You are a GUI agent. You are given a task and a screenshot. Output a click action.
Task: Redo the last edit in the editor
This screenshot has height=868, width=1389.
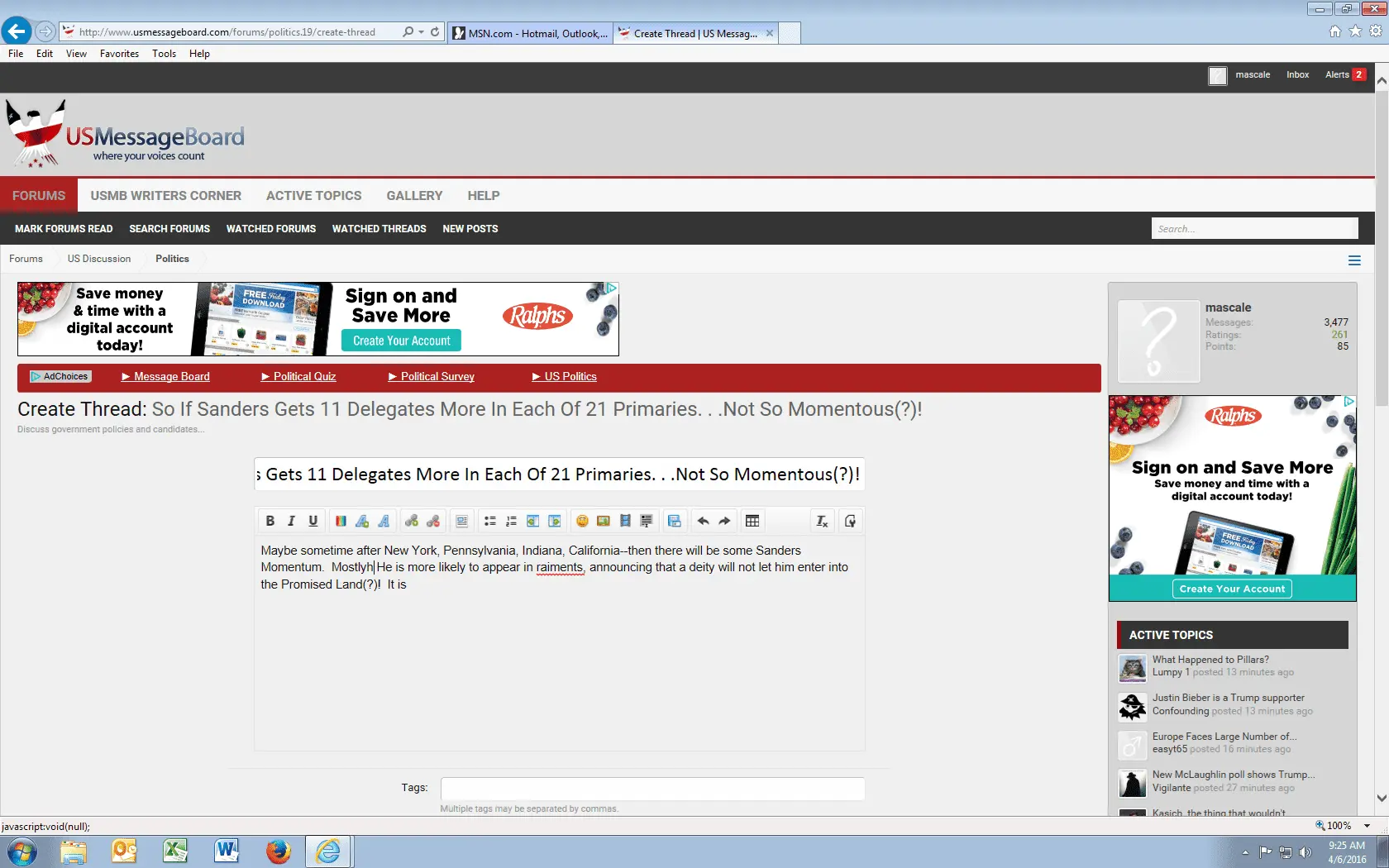tap(724, 521)
